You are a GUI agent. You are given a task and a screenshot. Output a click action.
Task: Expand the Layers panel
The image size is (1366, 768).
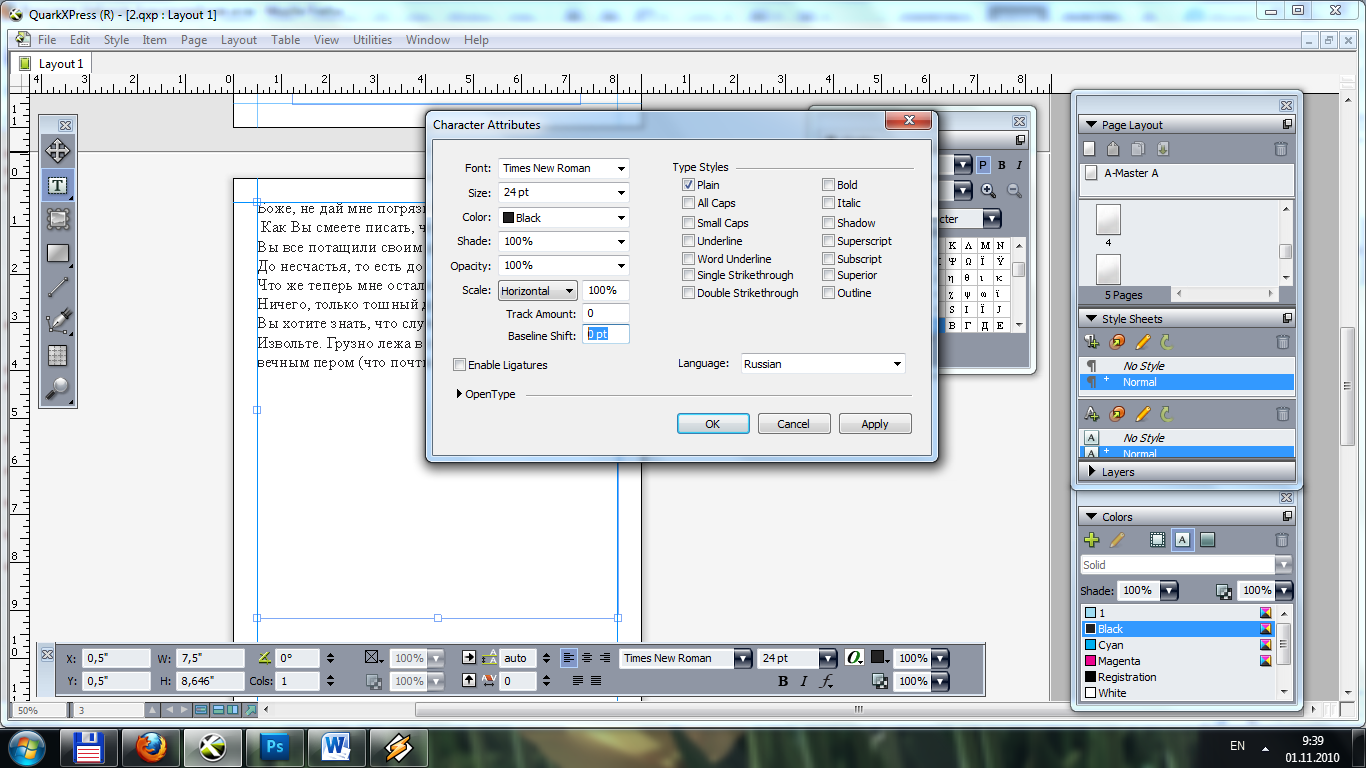tap(1090, 471)
